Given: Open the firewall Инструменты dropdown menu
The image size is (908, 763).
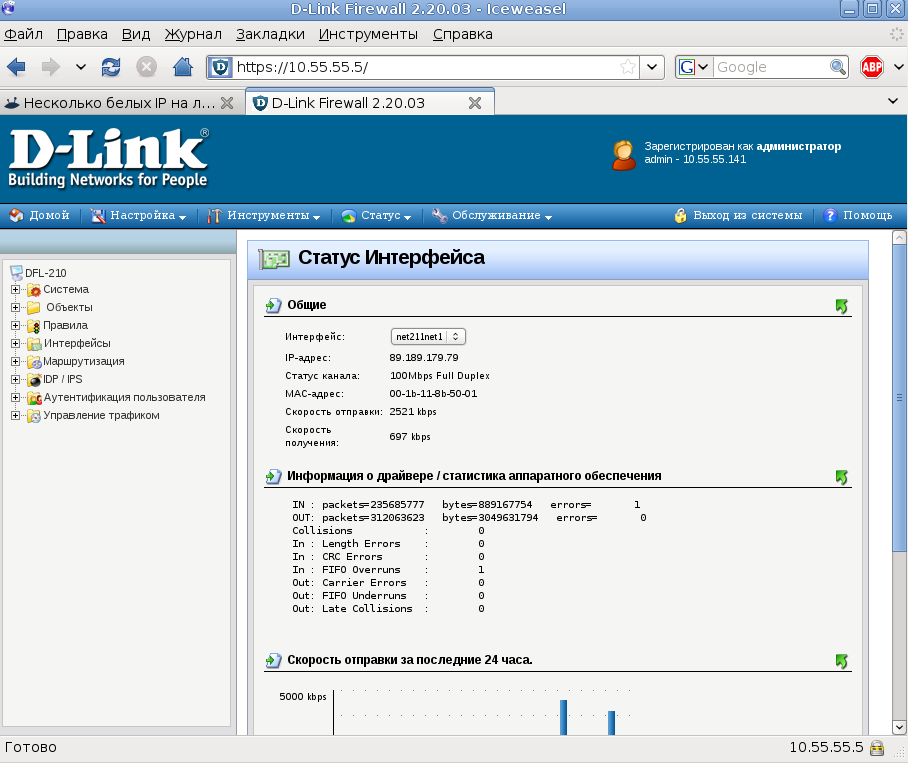Looking at the screenshot, I should [x=263, y=215].
